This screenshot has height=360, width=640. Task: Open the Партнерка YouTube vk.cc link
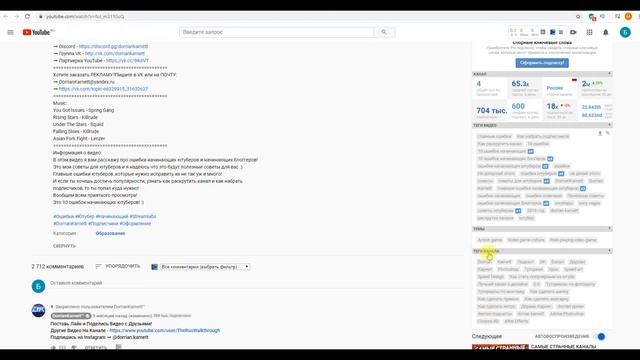click(x=127, y=60)
